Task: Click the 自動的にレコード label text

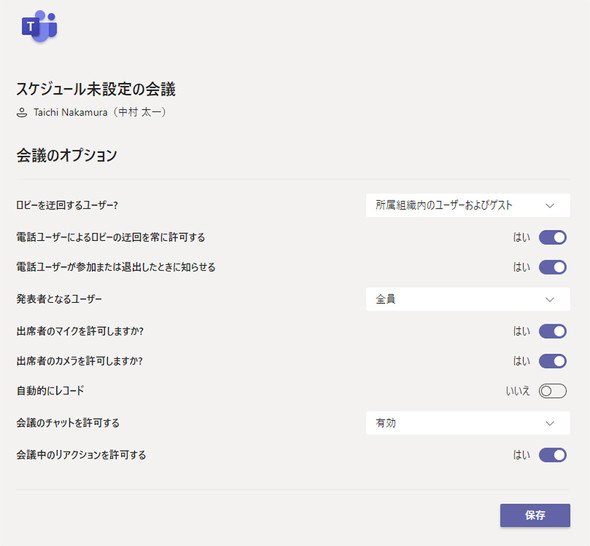Action: pos(50,391)
